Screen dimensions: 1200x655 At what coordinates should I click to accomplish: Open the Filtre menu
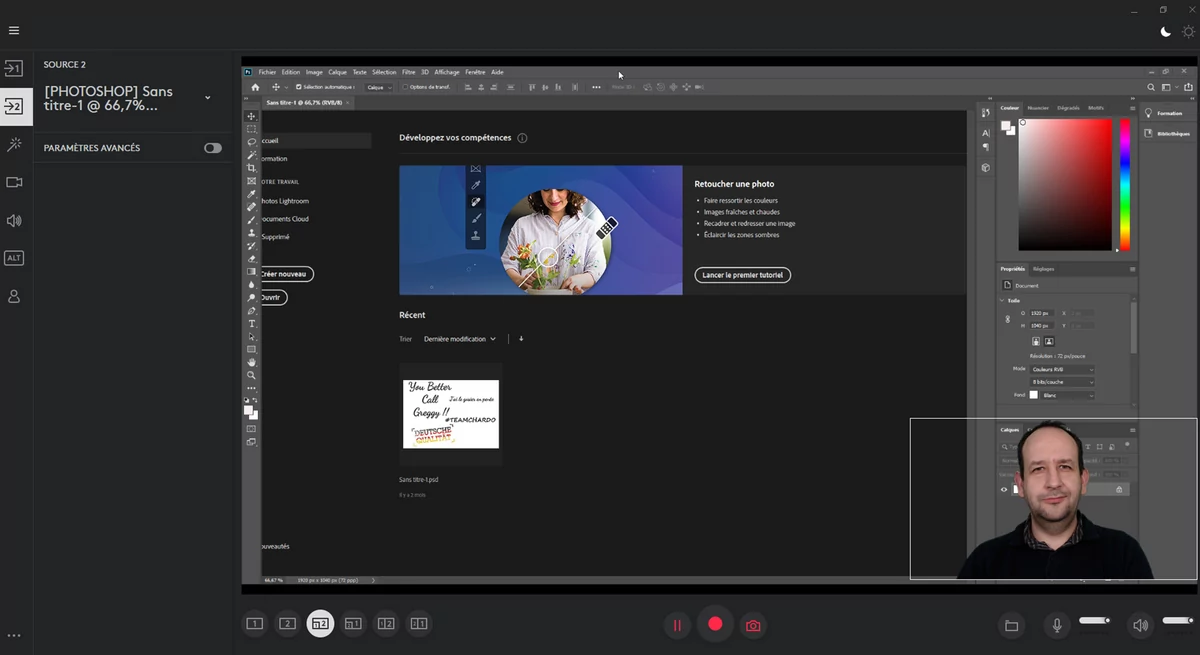(x=408, y=72)
